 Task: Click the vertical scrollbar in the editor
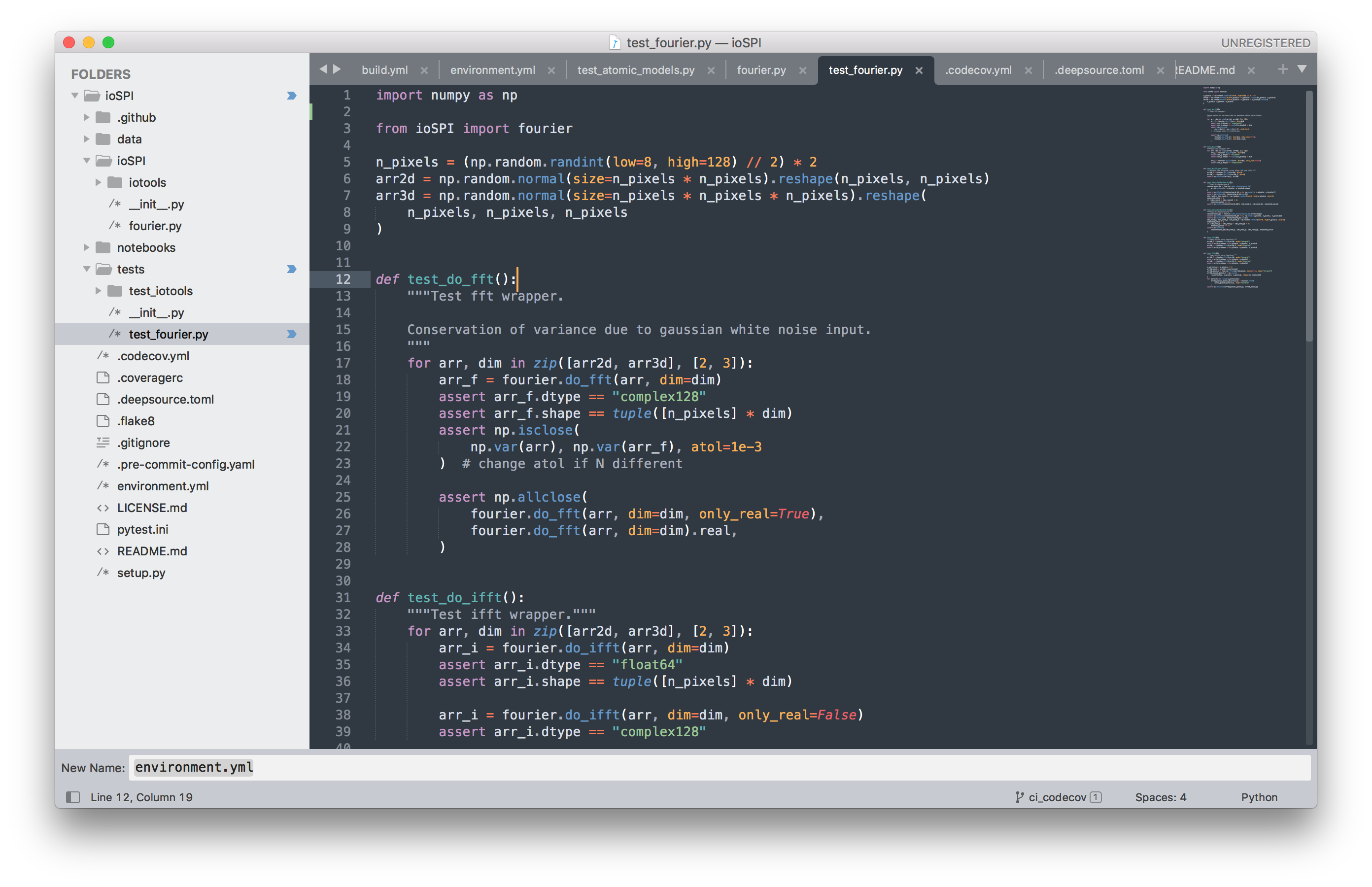1308,216
